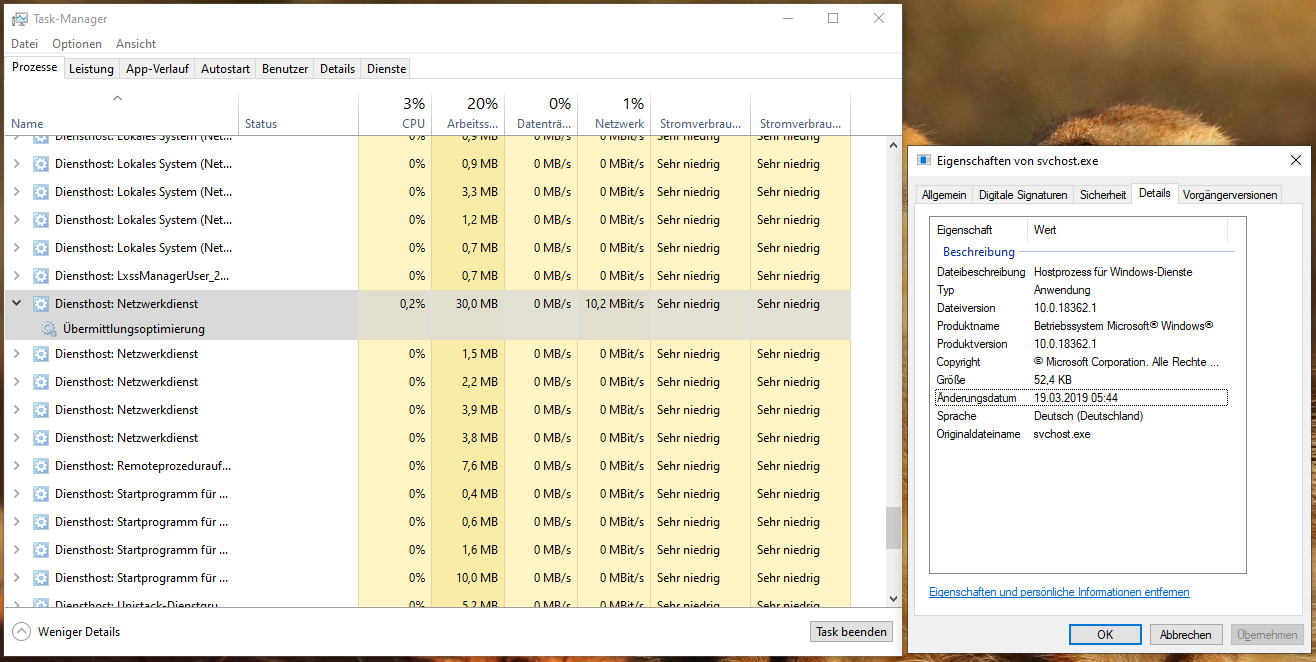
Task: Click the 10,2 MBit/s network value
Action: 615,304
